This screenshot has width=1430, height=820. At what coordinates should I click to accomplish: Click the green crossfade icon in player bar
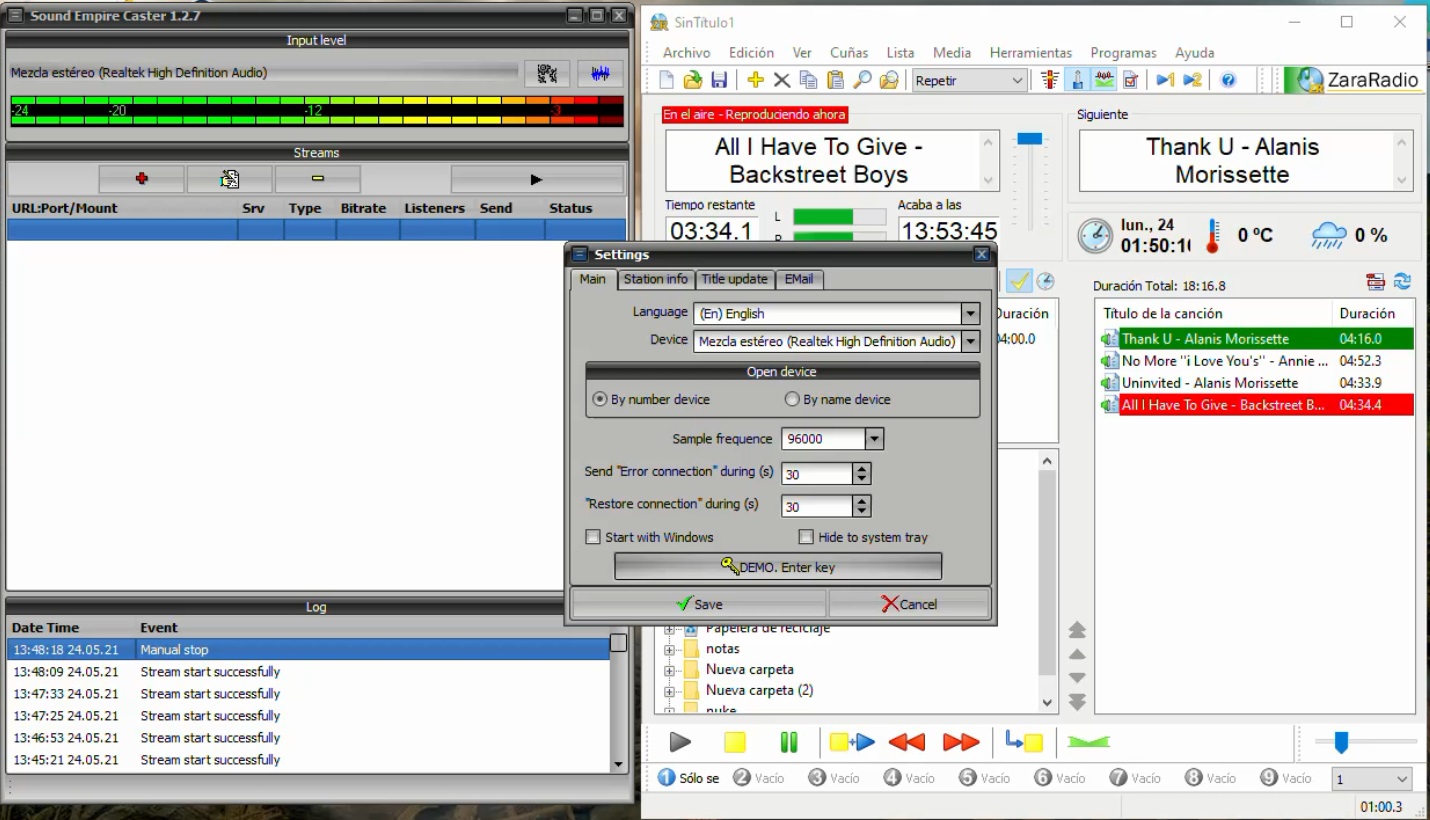(1089, 742)
